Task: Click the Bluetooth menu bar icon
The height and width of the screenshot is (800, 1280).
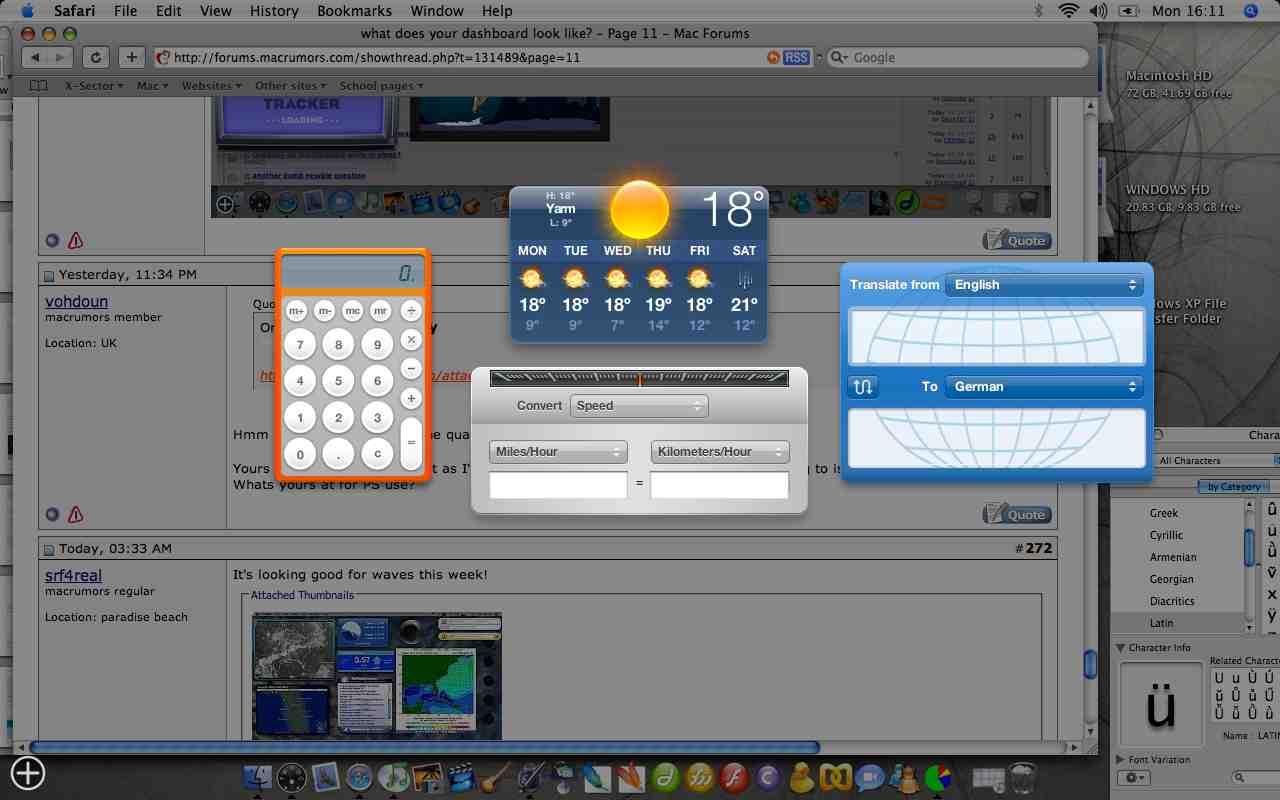Action: click(x=1038, y=11)
